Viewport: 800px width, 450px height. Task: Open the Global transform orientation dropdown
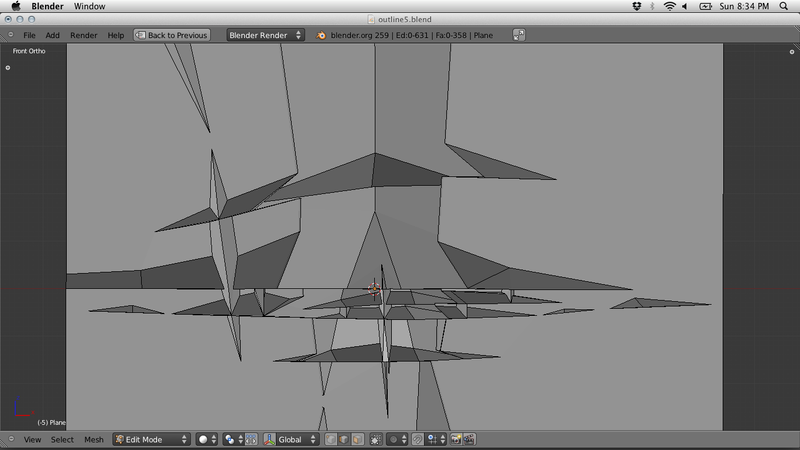[297, 439]
